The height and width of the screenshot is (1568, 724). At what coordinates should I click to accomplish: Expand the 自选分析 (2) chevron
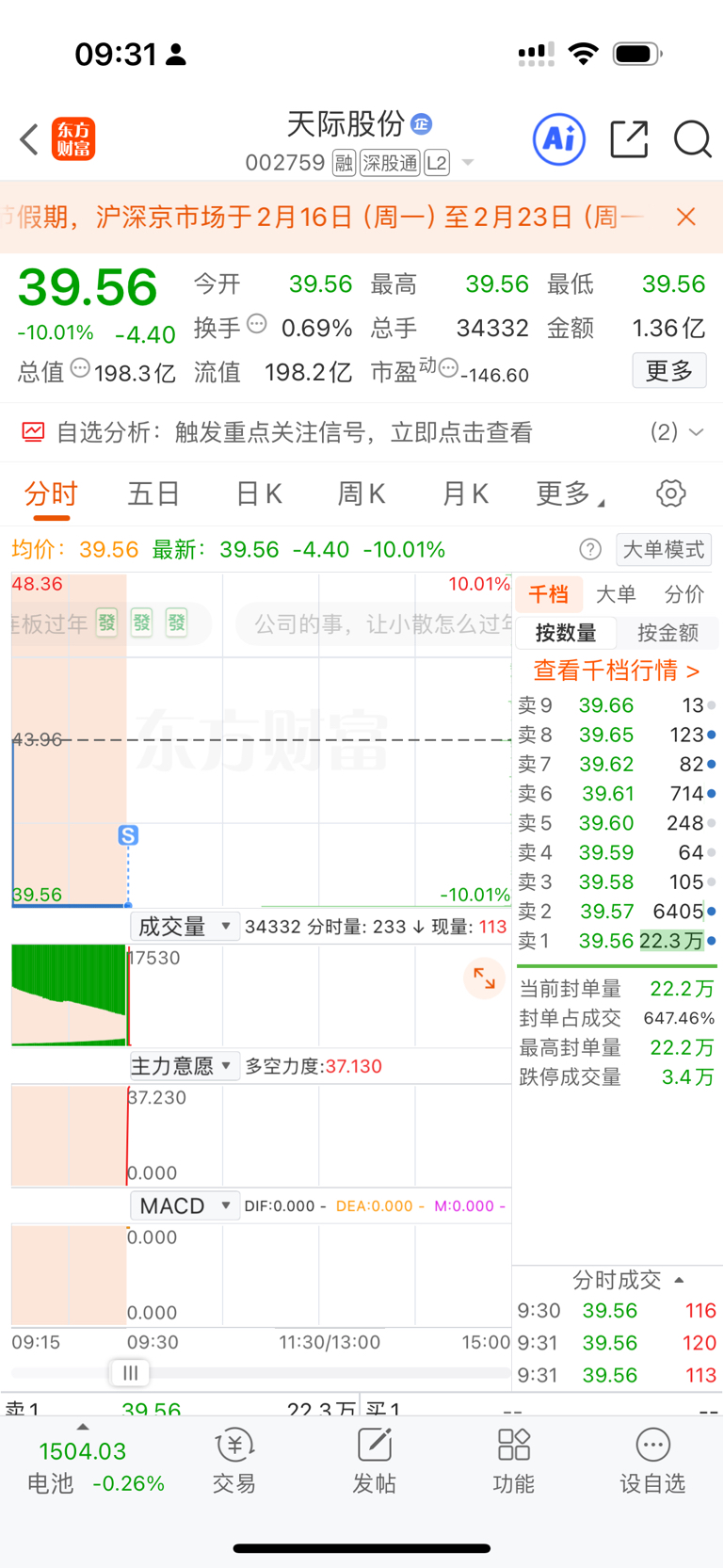[696, 432]
